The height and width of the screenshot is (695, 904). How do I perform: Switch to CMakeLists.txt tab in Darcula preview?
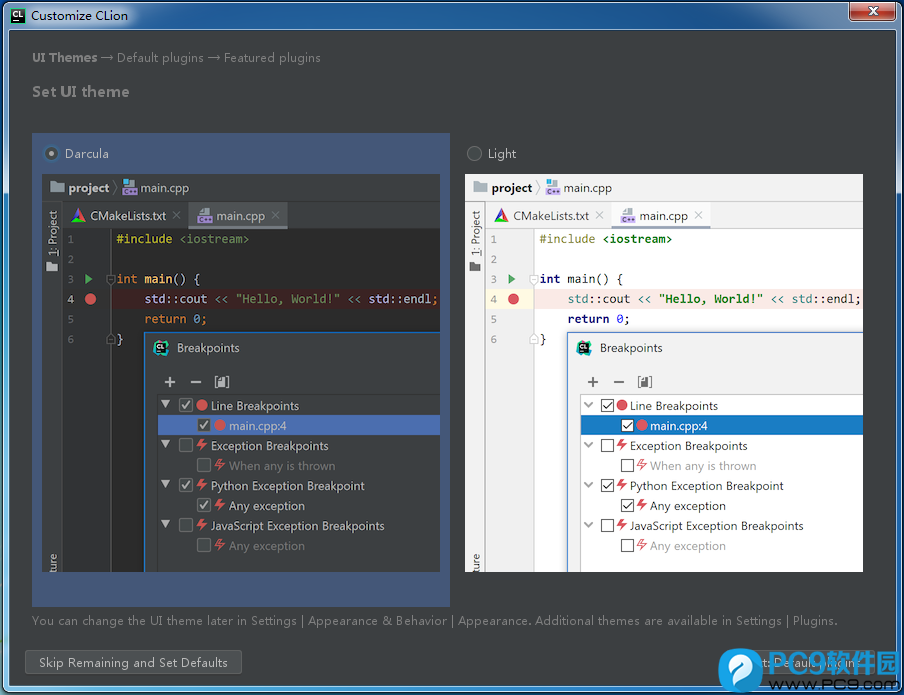(126, 216)
